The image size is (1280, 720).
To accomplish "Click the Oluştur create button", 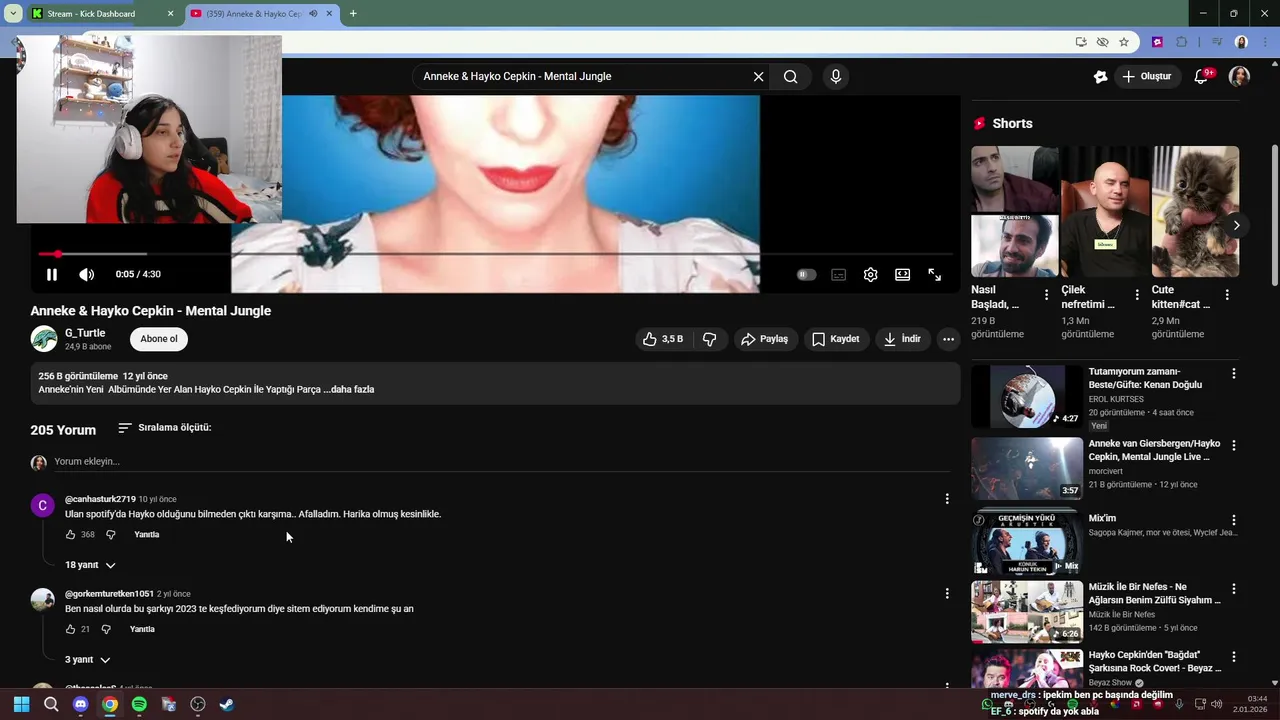I will [x=1146, y=76].
